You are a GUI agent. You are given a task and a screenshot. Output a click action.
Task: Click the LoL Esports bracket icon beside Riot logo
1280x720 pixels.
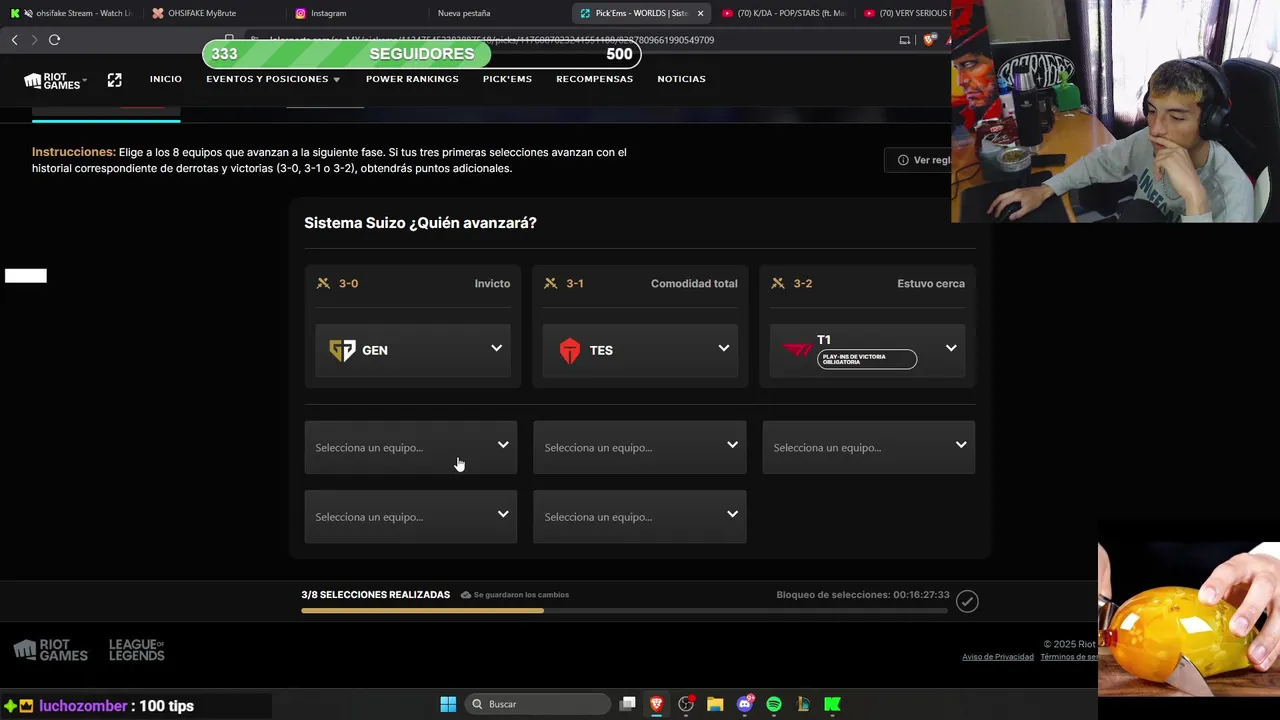(x=114, y=80)
